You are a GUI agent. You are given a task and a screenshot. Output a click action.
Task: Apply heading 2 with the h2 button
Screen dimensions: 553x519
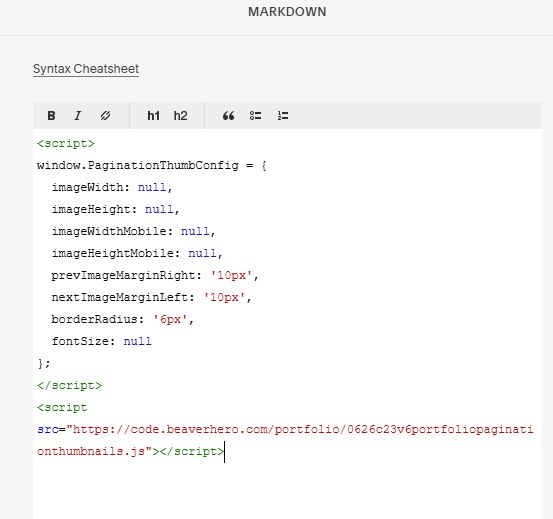point(180,116)
